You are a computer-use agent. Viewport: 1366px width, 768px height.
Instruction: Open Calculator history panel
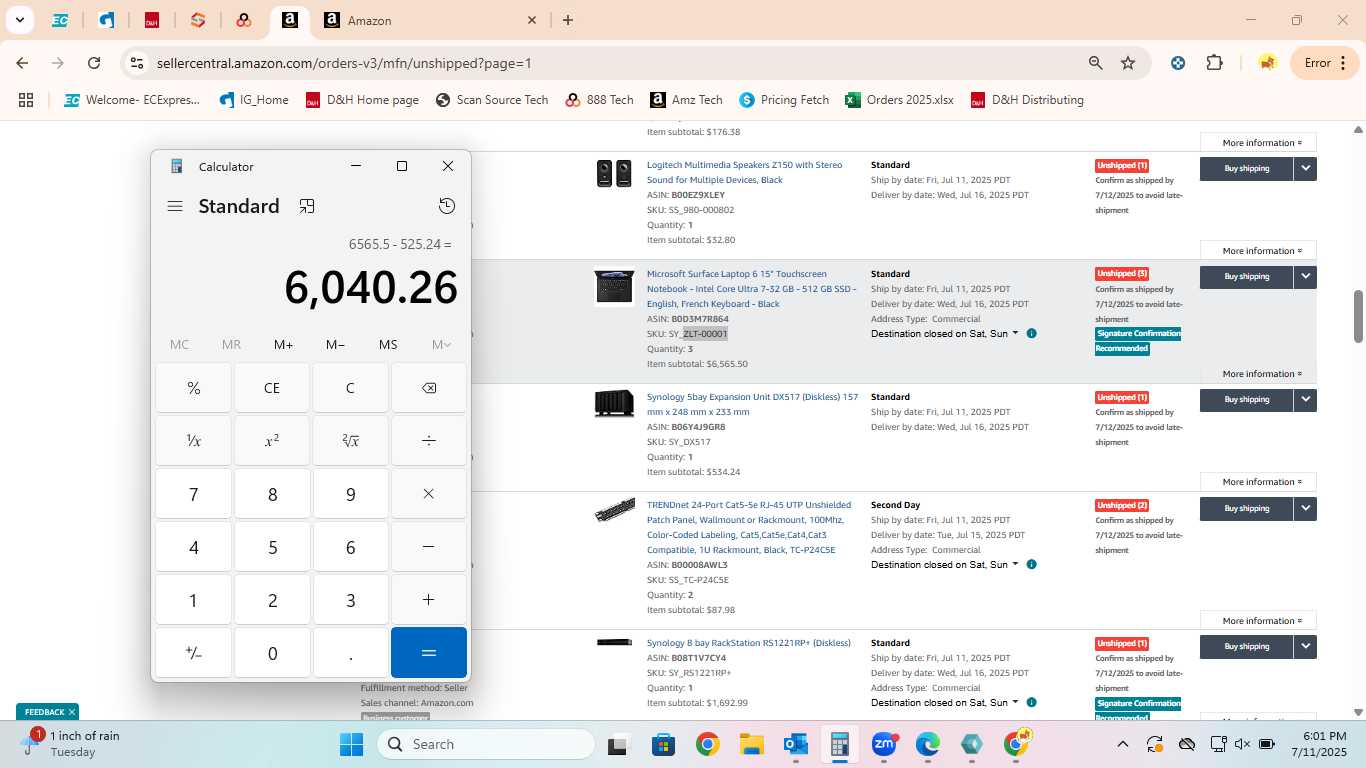447,206
